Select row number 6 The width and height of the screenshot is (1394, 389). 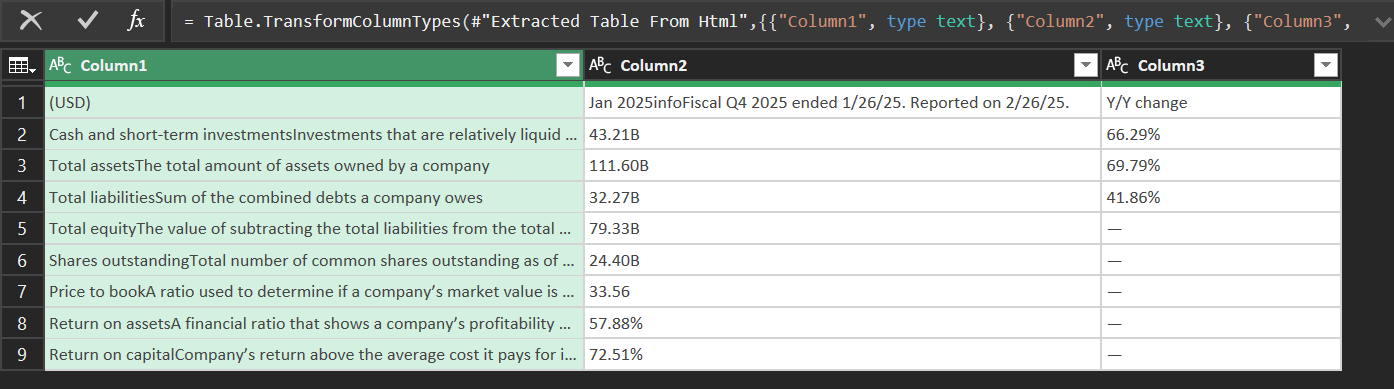22,260
